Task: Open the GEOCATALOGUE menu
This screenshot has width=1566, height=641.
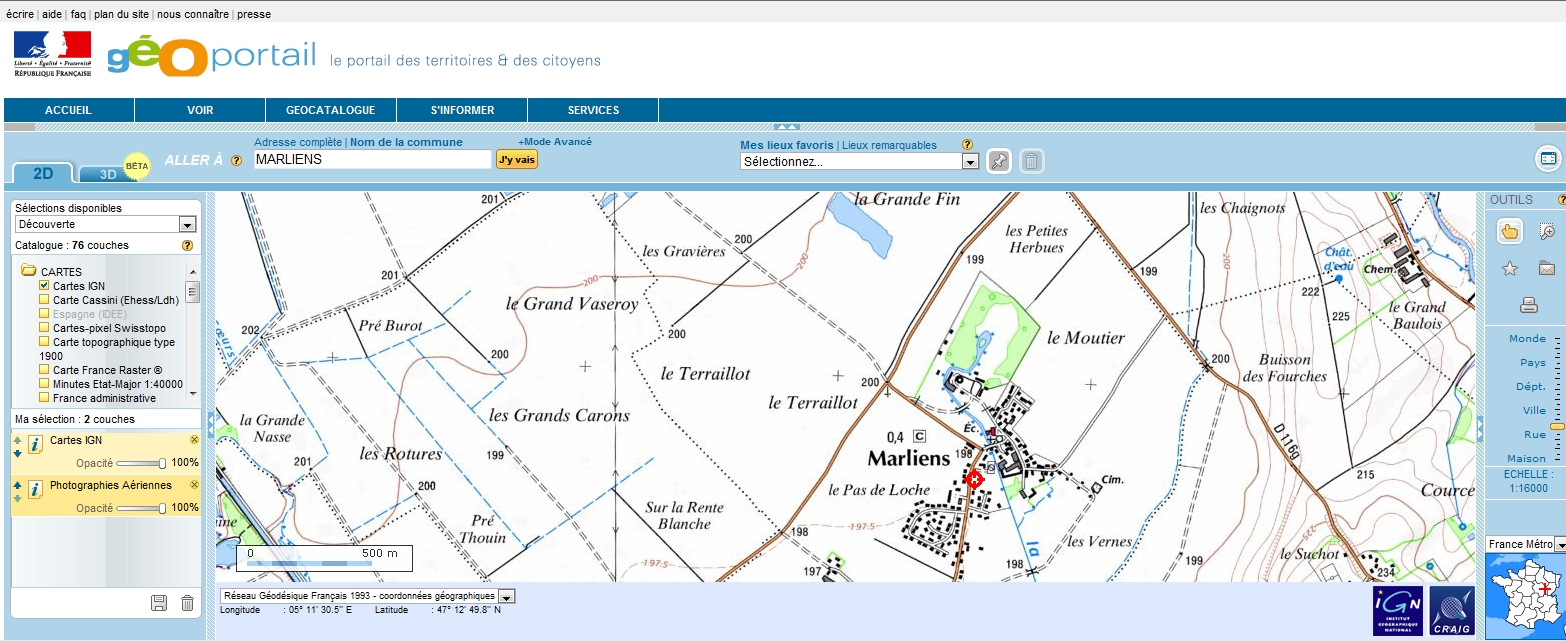Action: [331, 110]
